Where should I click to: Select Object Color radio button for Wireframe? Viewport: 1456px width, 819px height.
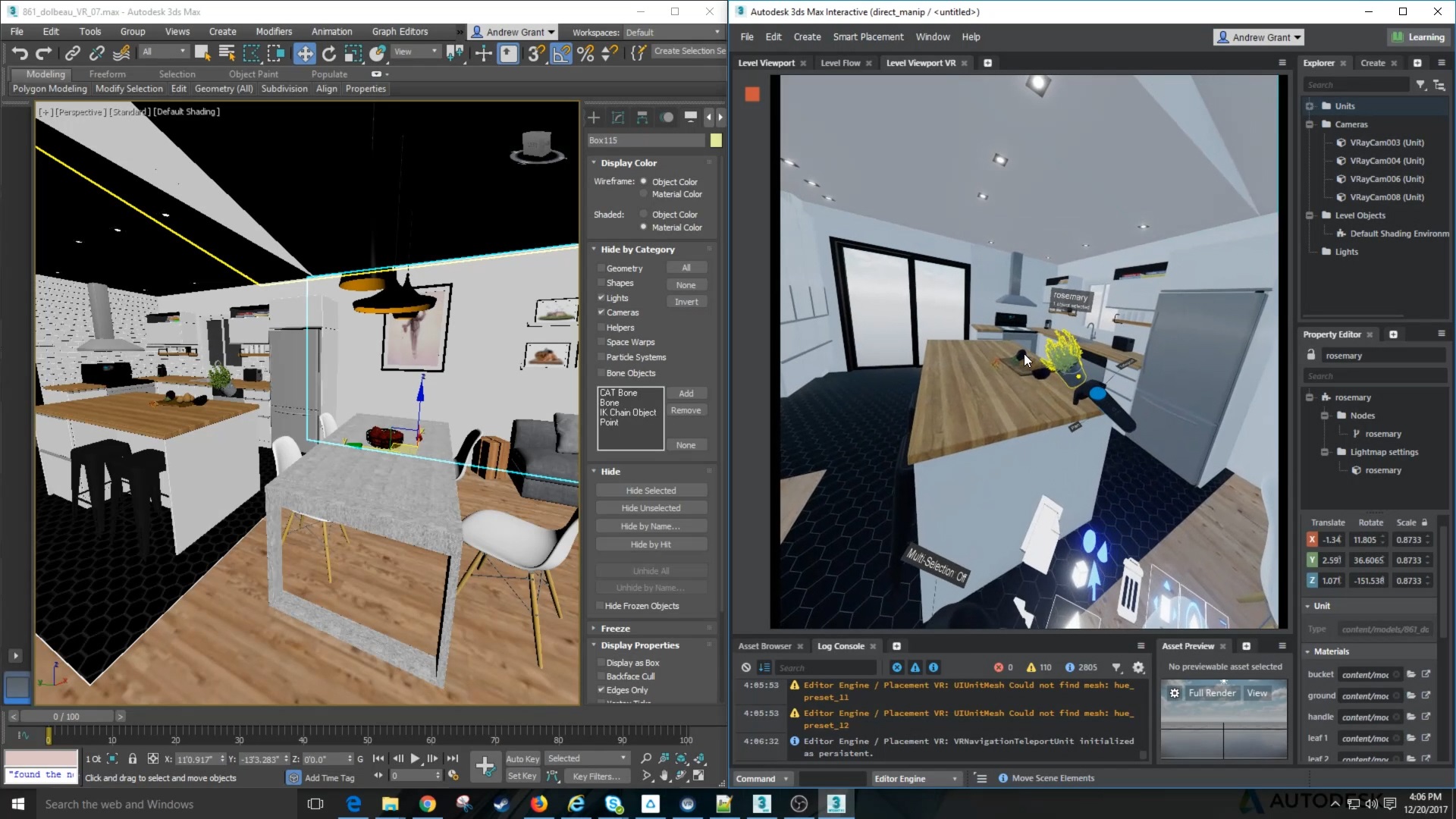[x=643, y=181]
